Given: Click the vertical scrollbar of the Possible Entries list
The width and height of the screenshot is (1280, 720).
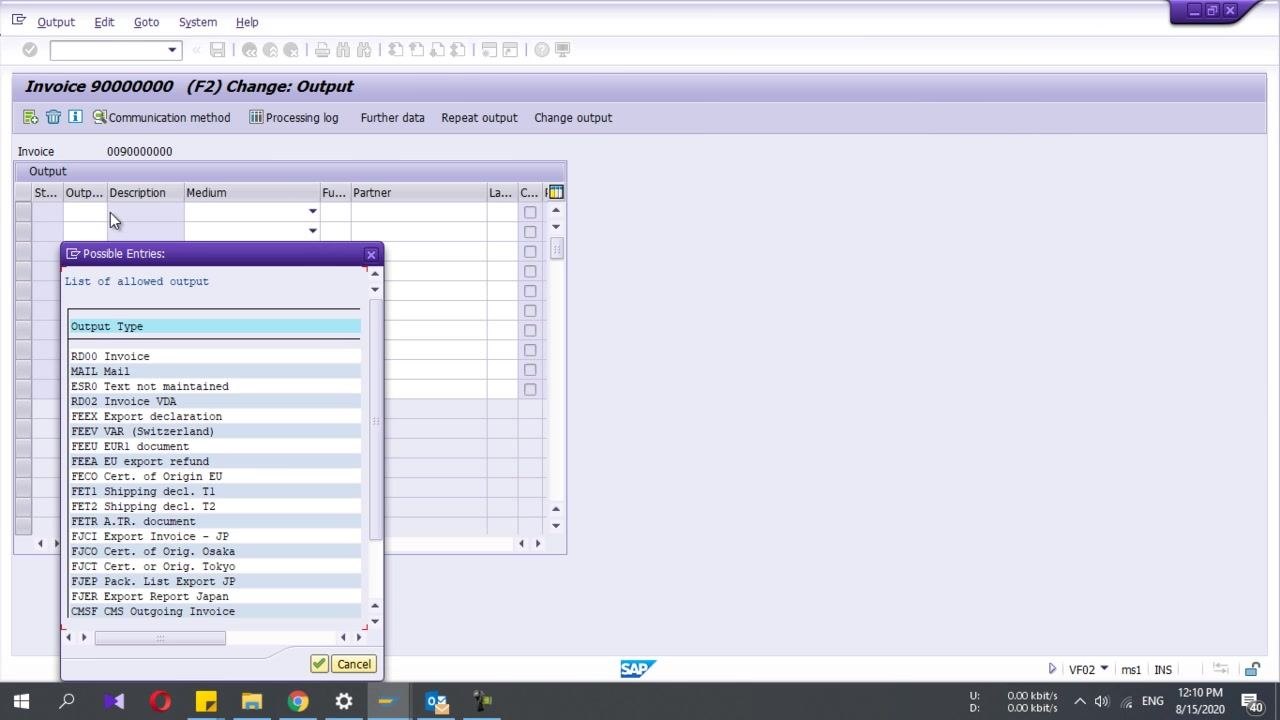Looking at the screenshot, I should point(376,420).
